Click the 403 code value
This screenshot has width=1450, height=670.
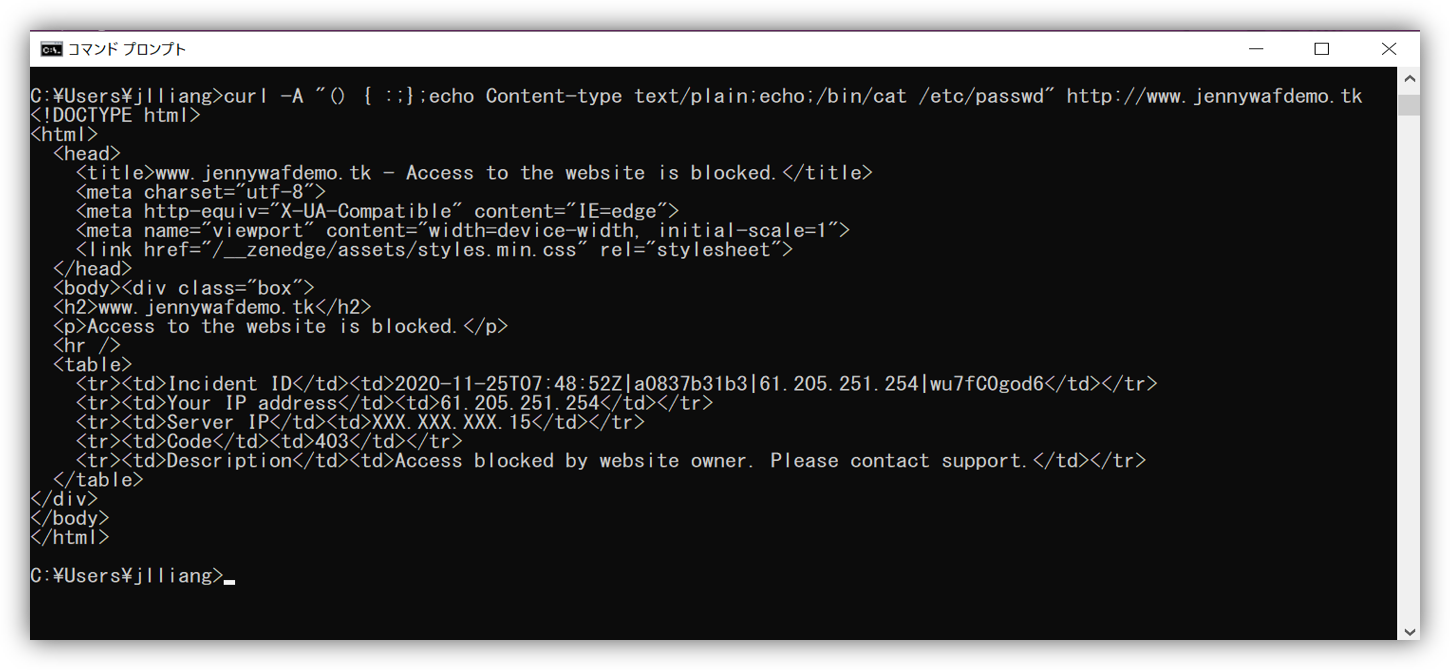332,441
